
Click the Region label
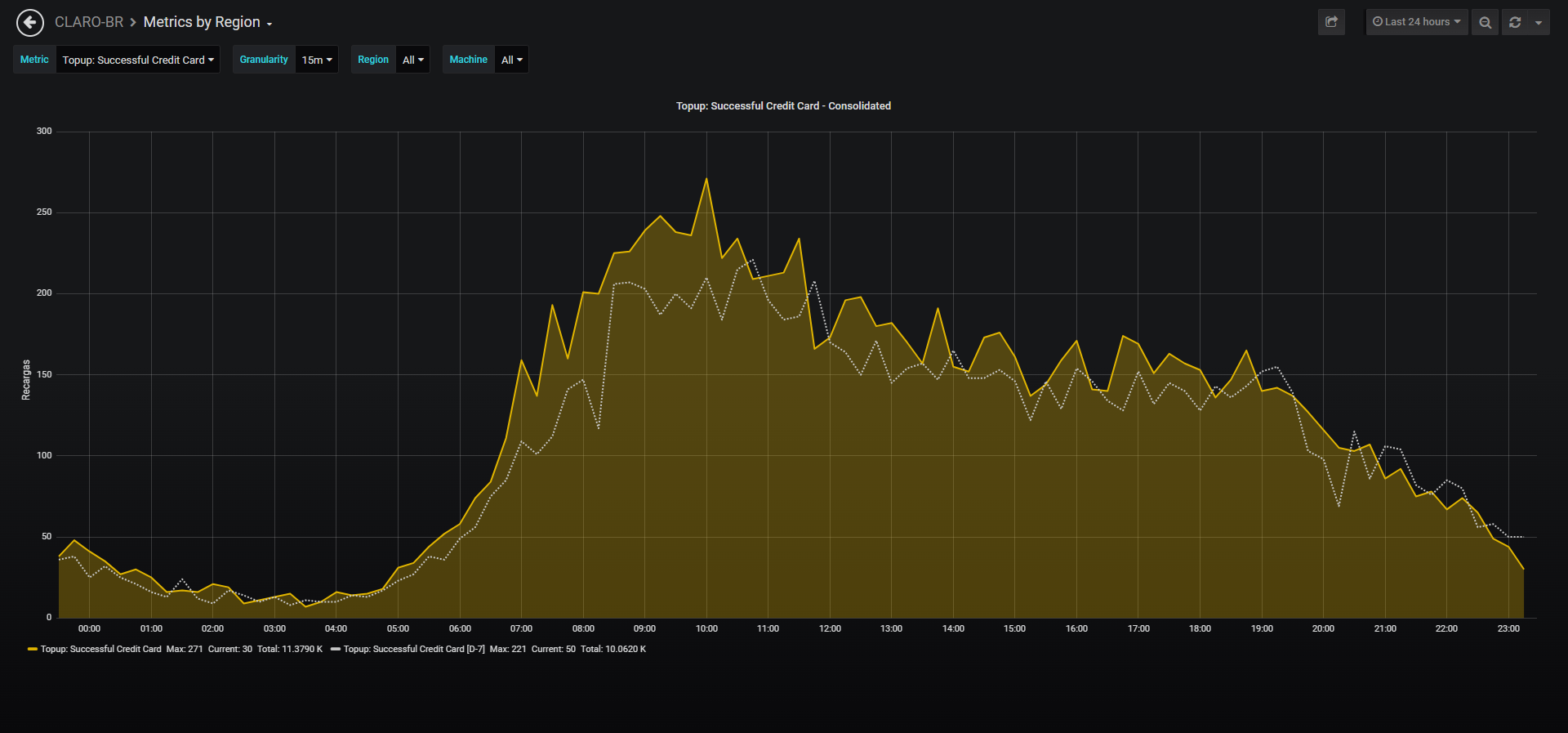point(373,60)
